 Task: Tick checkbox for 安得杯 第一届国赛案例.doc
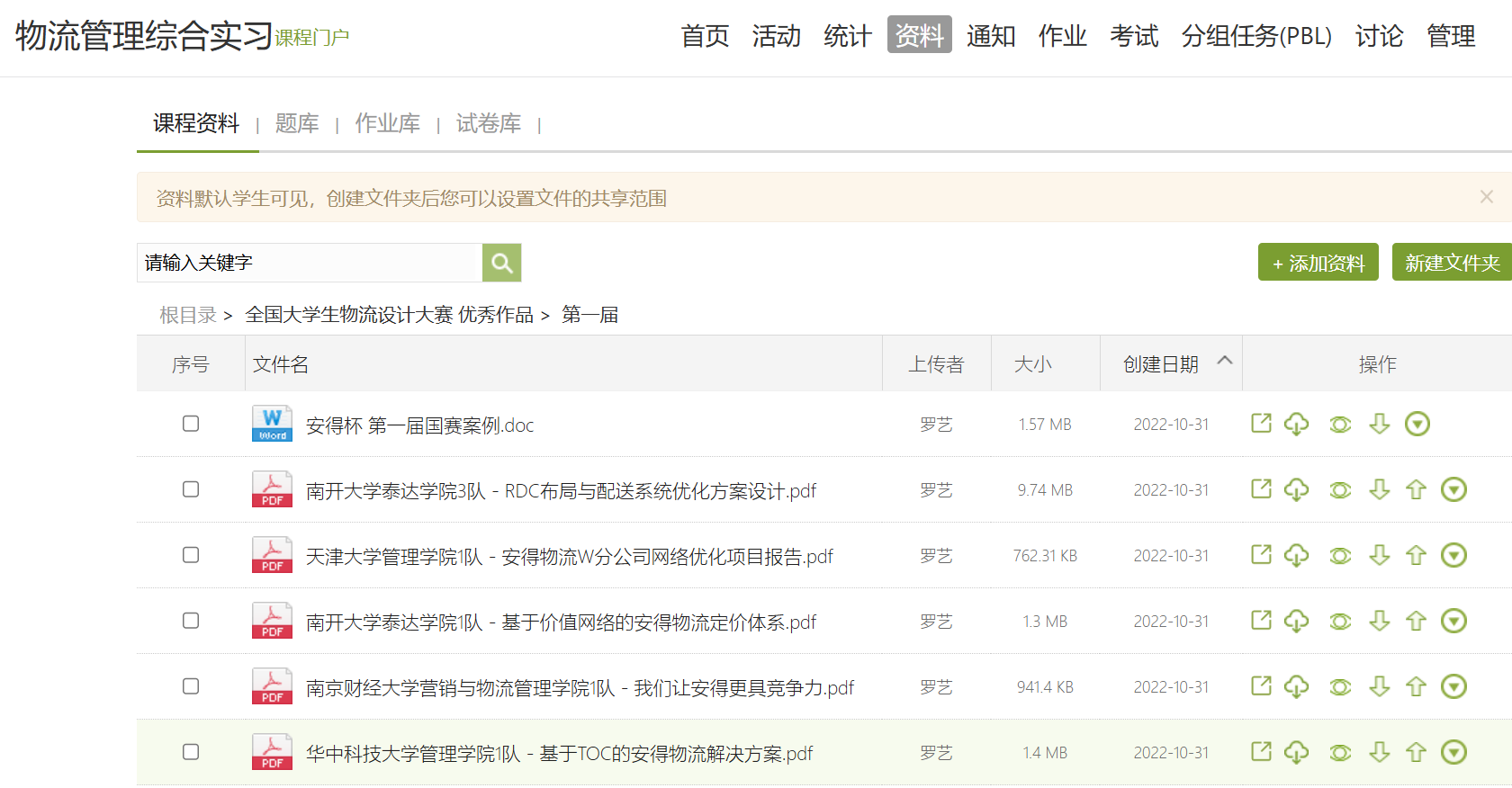point(191,423)
